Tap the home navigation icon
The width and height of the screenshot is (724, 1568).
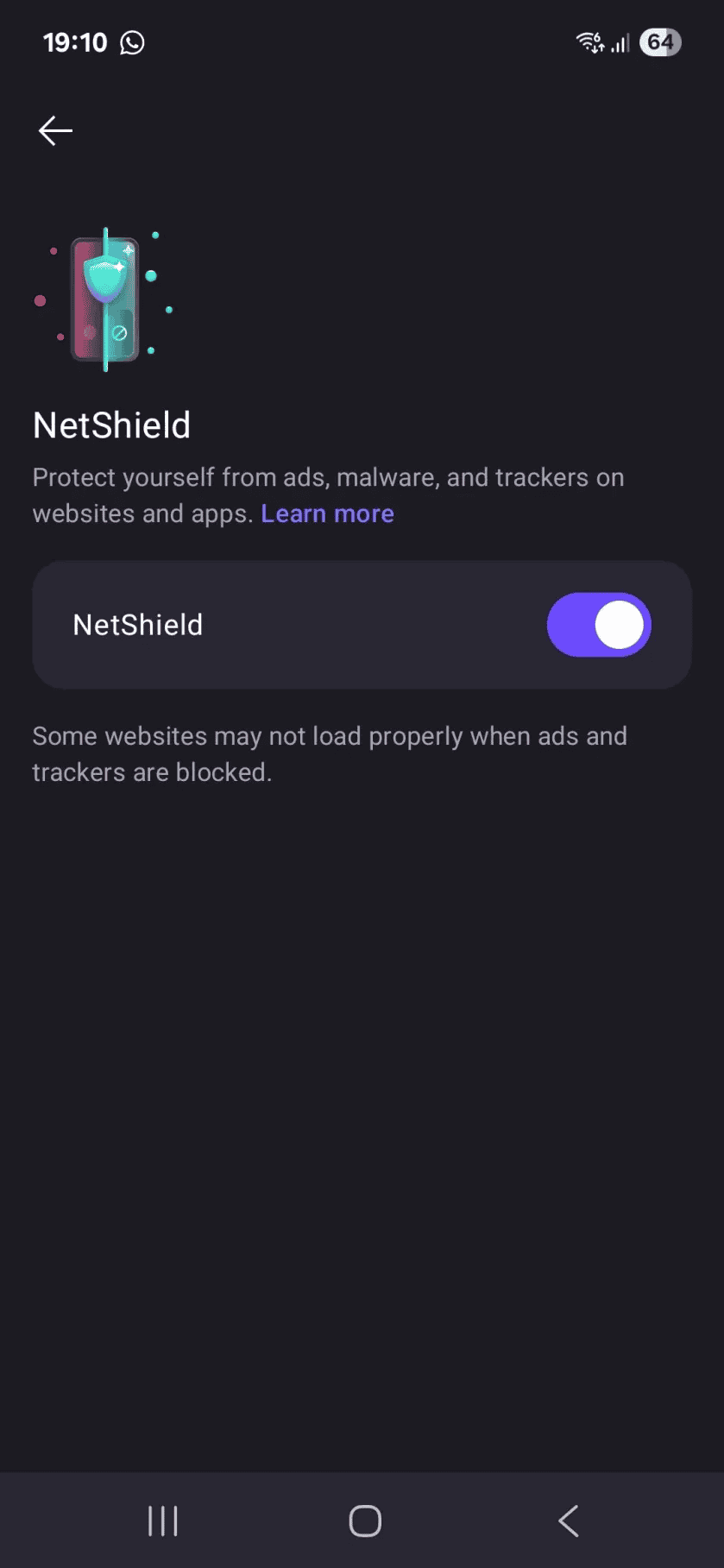pyautogui.click(x=364, y=1521)
